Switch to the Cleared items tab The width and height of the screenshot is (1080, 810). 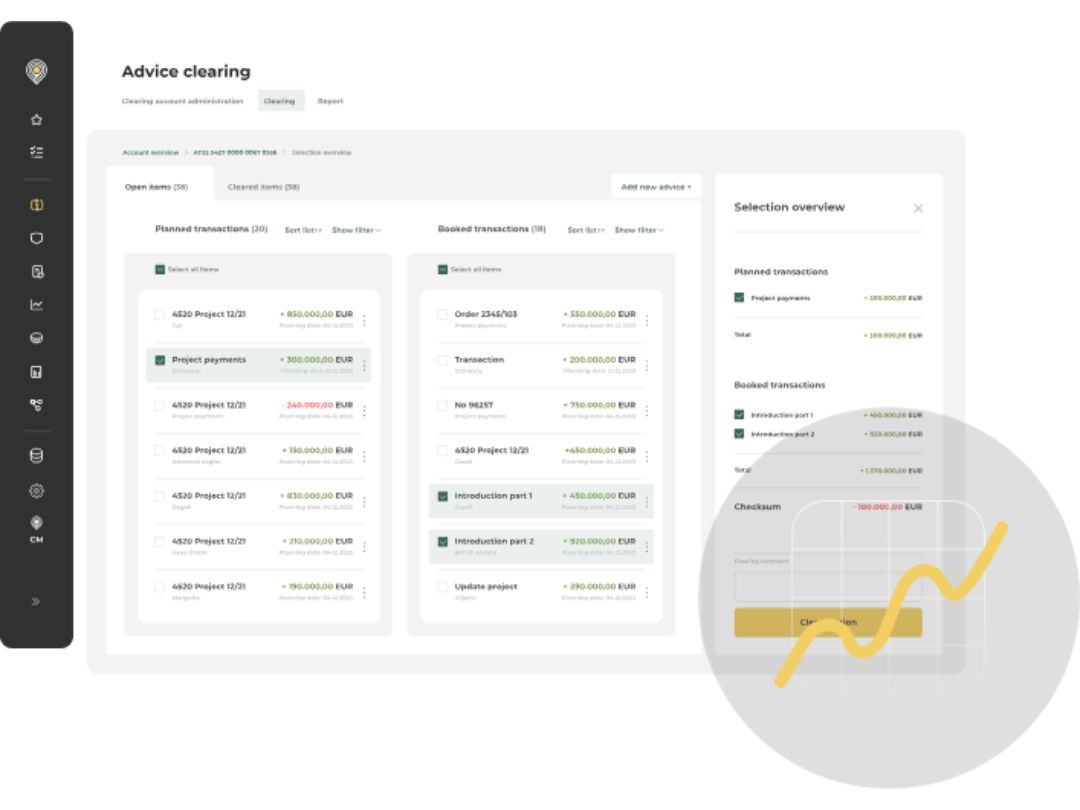coord(263,187)
